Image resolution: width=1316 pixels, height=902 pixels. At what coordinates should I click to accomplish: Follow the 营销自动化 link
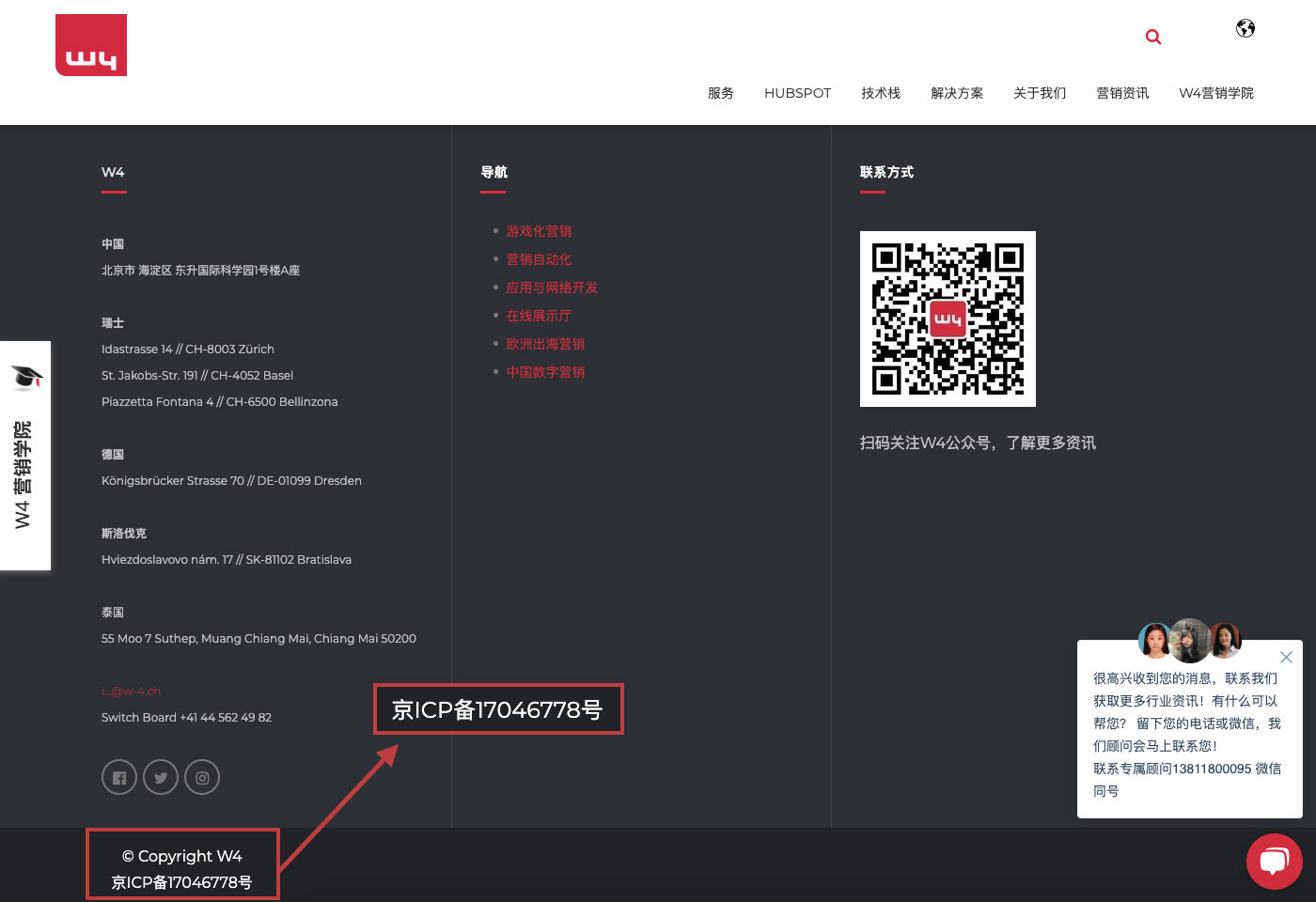point(539,258)
